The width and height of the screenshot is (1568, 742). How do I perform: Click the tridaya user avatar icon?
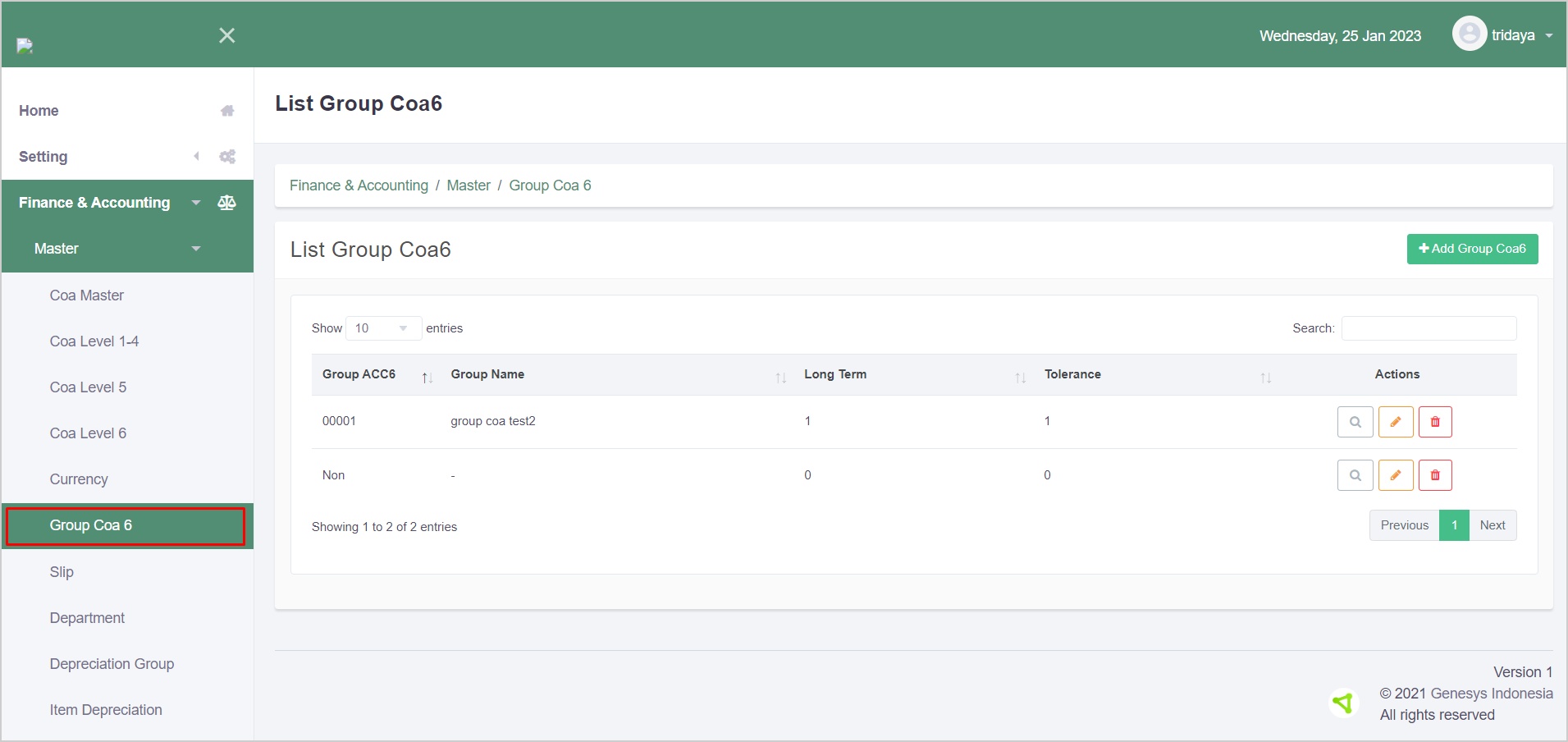pos(1469,34)
